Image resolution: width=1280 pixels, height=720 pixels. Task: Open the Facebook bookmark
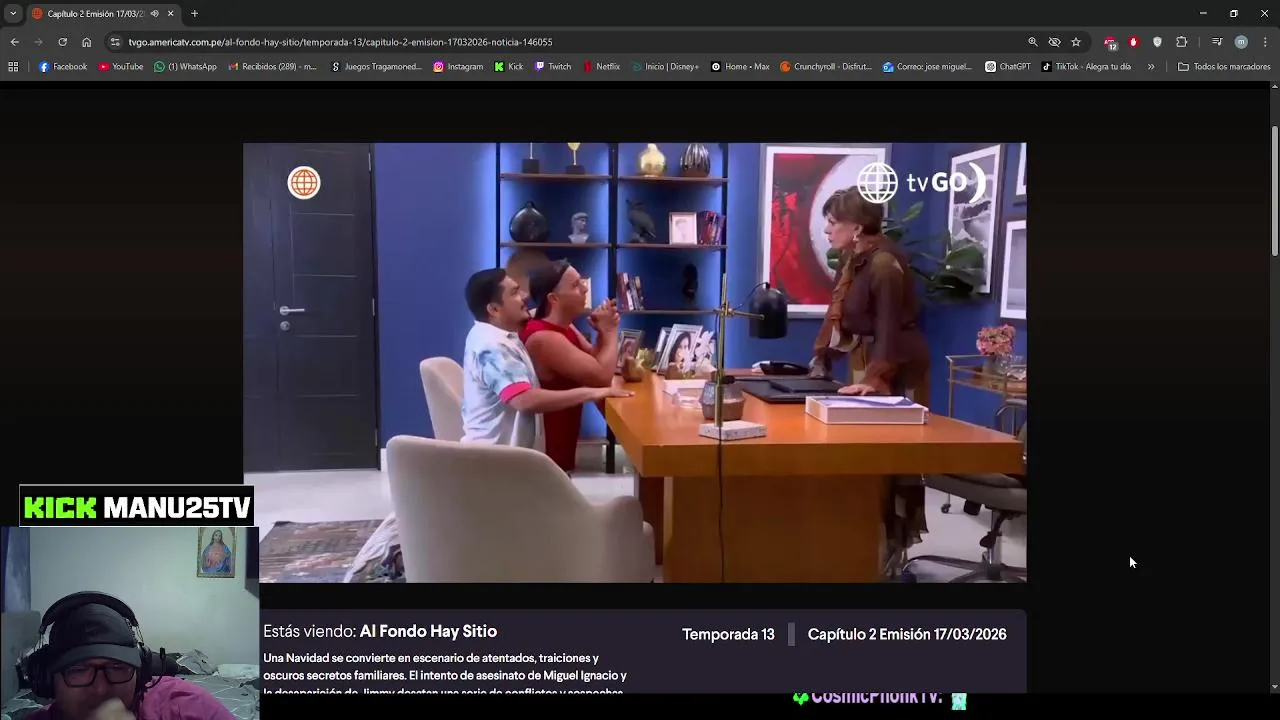tap(63, 67)
